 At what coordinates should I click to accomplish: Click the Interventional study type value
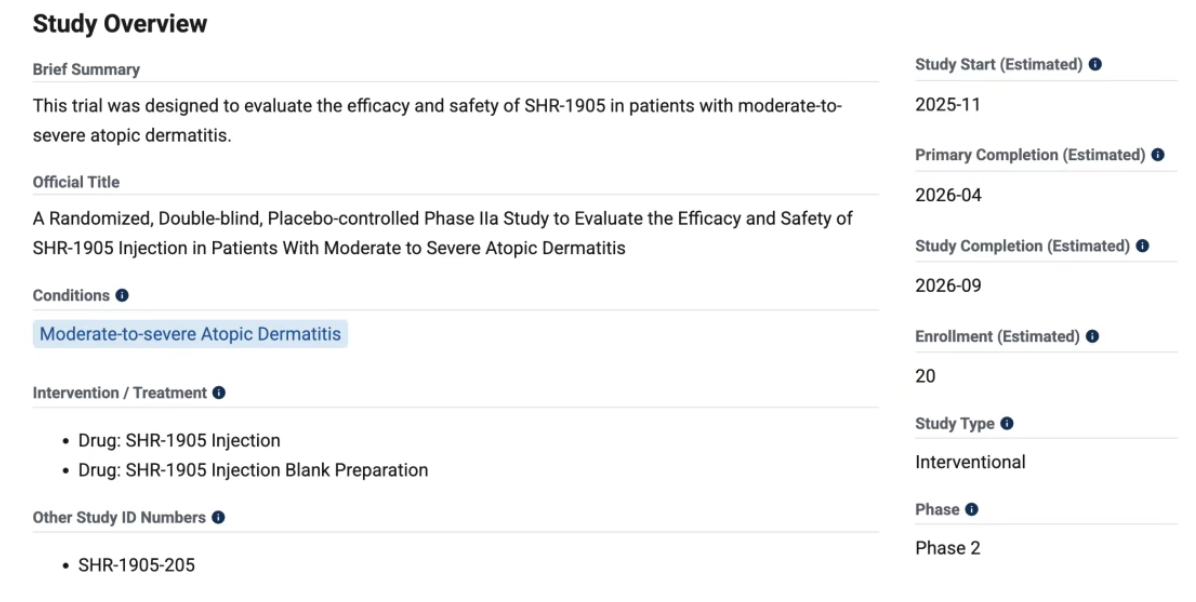tap(970, 462)
